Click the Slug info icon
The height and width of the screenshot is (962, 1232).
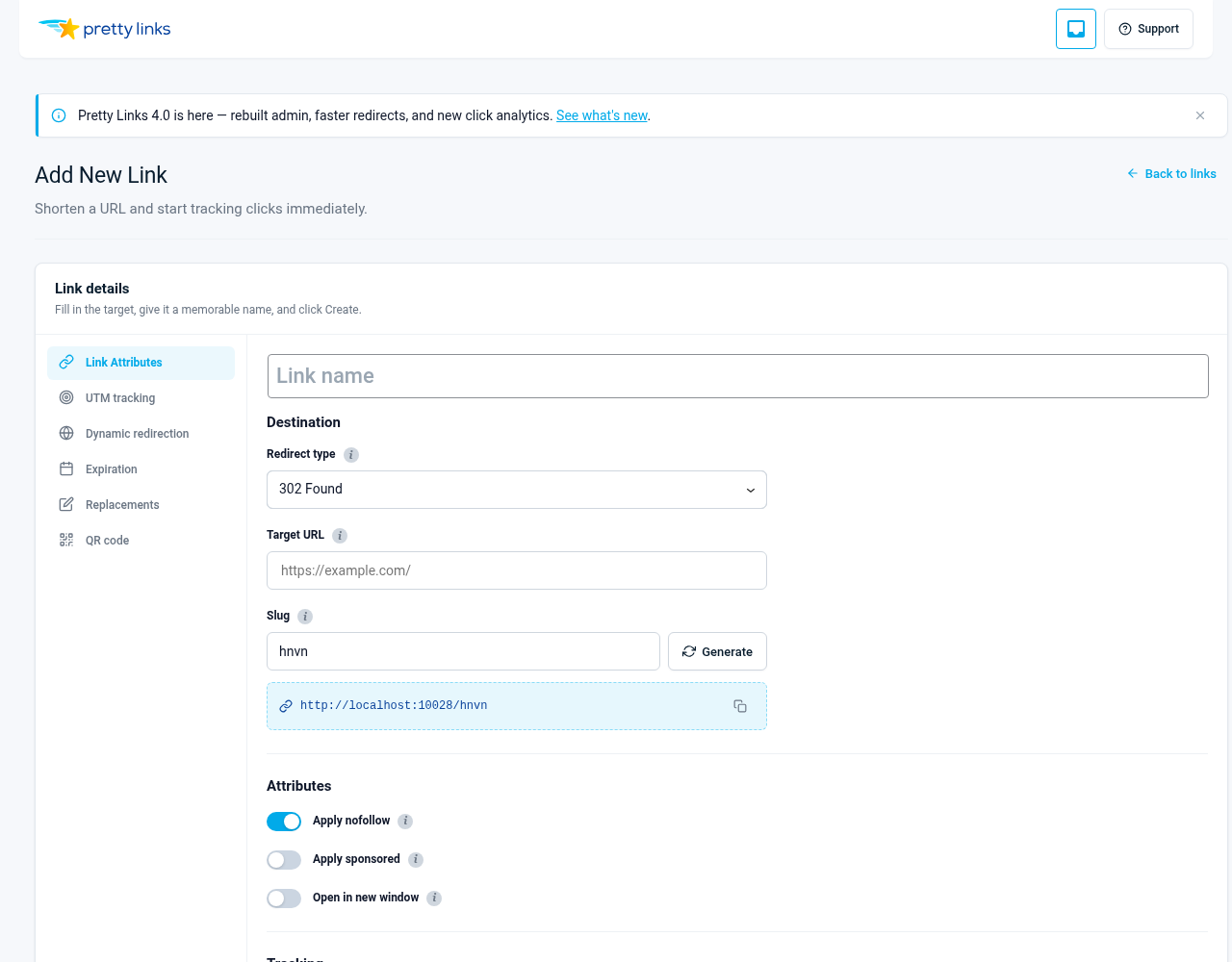point(305,617)
